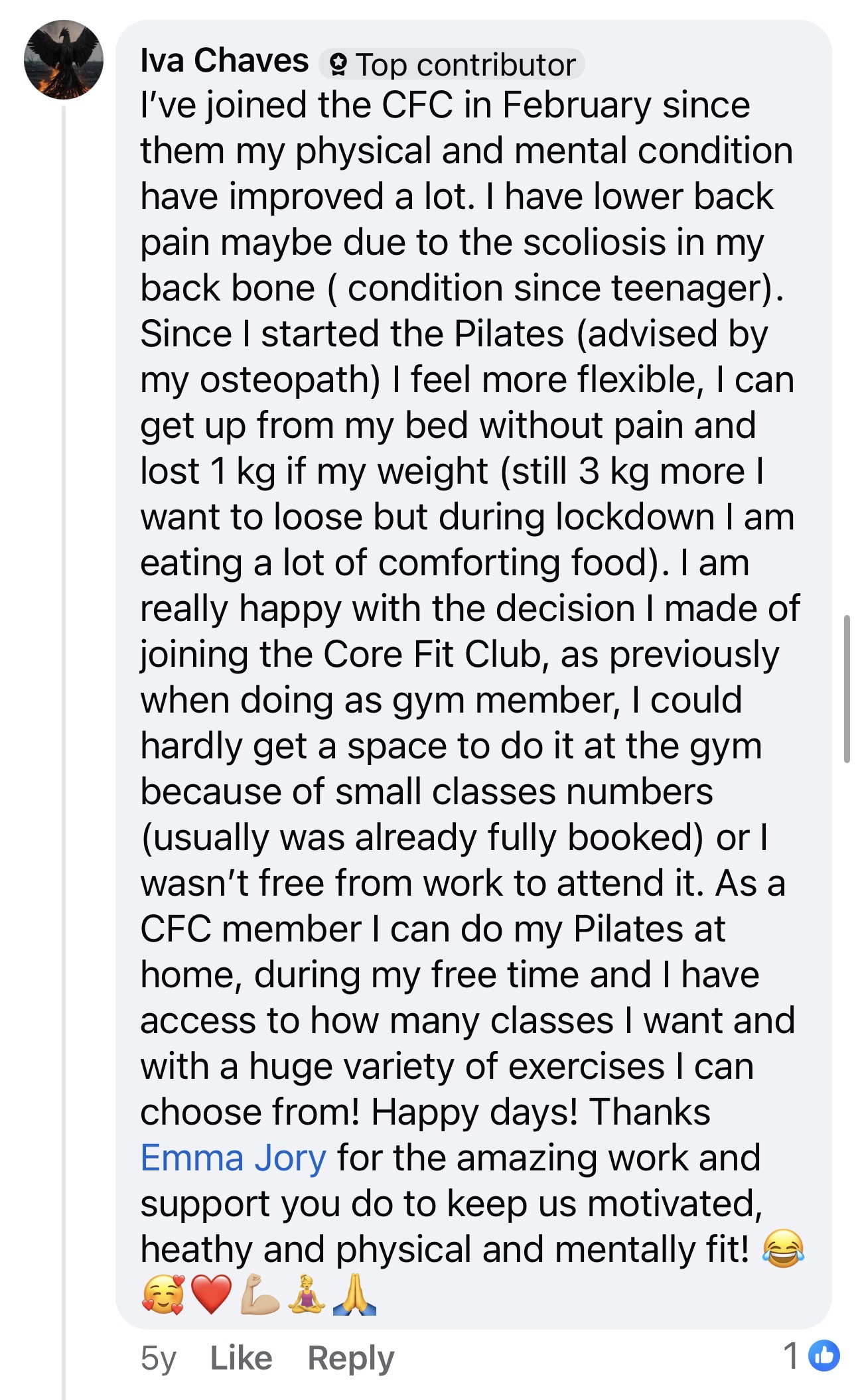
Task: Tap the red heart emoji
Action: point(211,1295)
